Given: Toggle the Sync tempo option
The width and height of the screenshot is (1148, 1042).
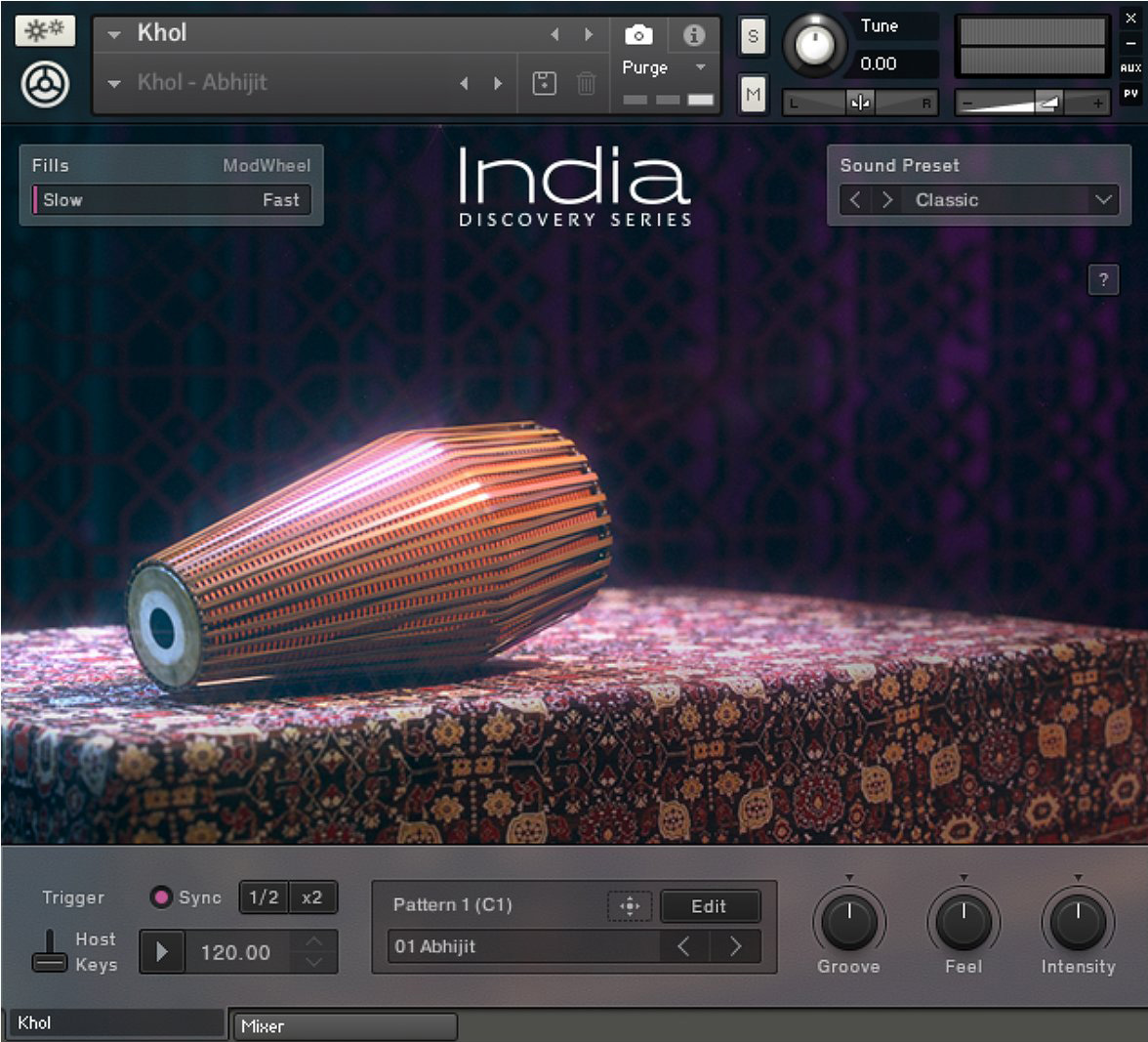Looking at the screenshot, I should [160, 897].
